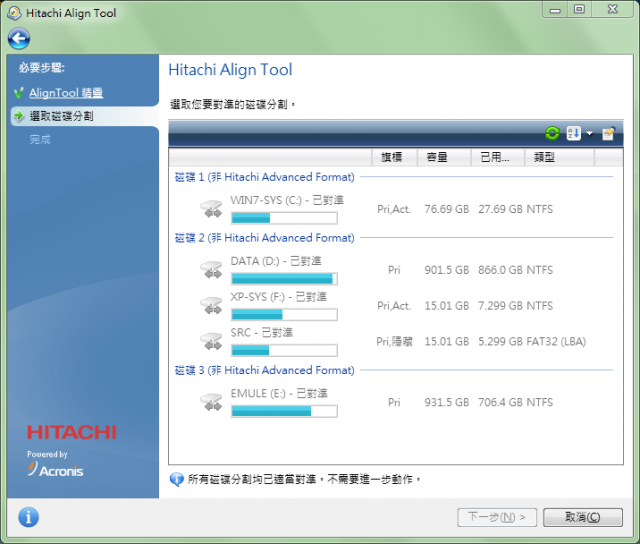
Task: Select the EMULE (E:) partition name
Action: pos(279,393)
